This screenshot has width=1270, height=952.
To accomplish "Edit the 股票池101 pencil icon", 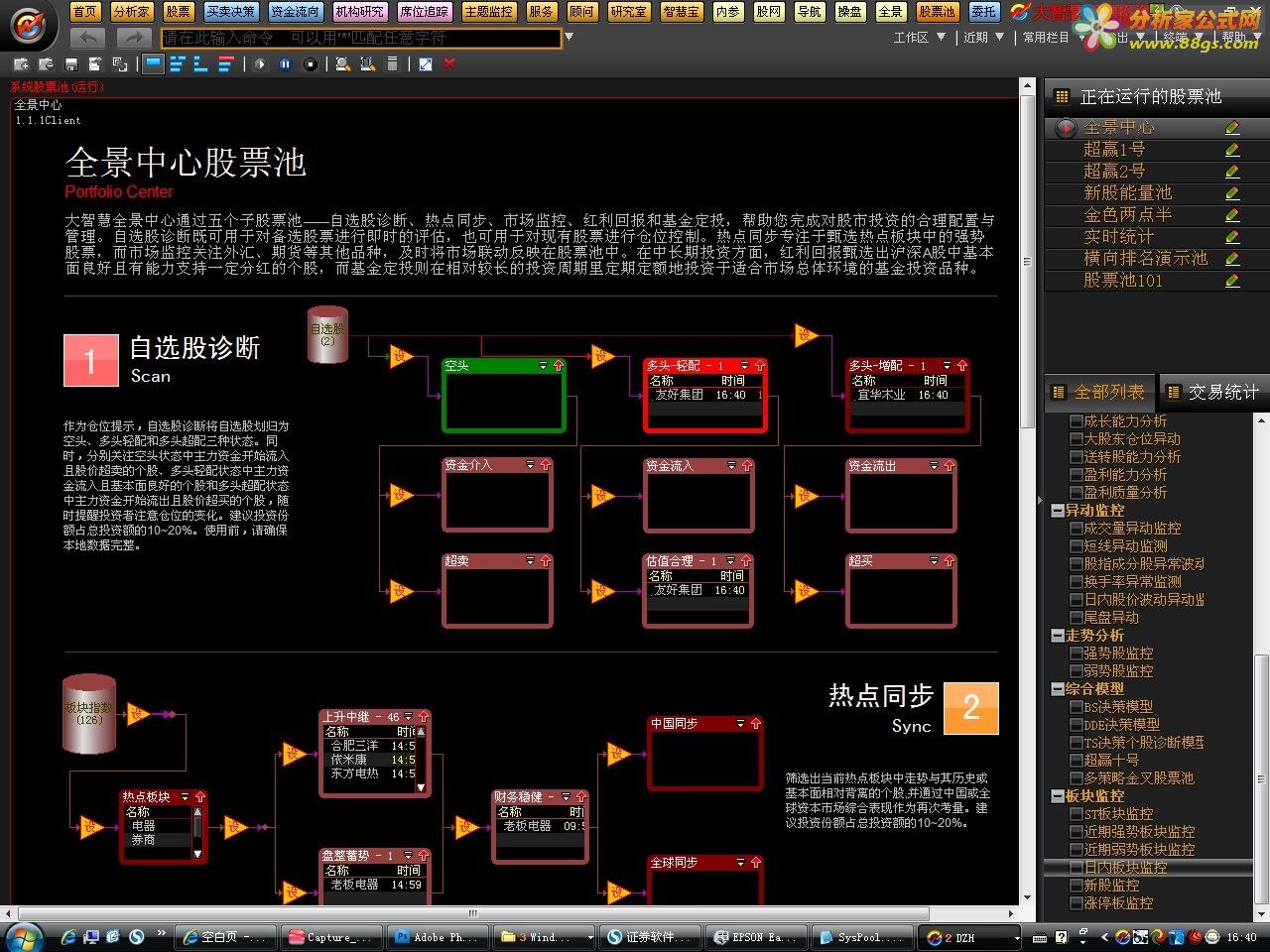I will [x=1232, y=281].
